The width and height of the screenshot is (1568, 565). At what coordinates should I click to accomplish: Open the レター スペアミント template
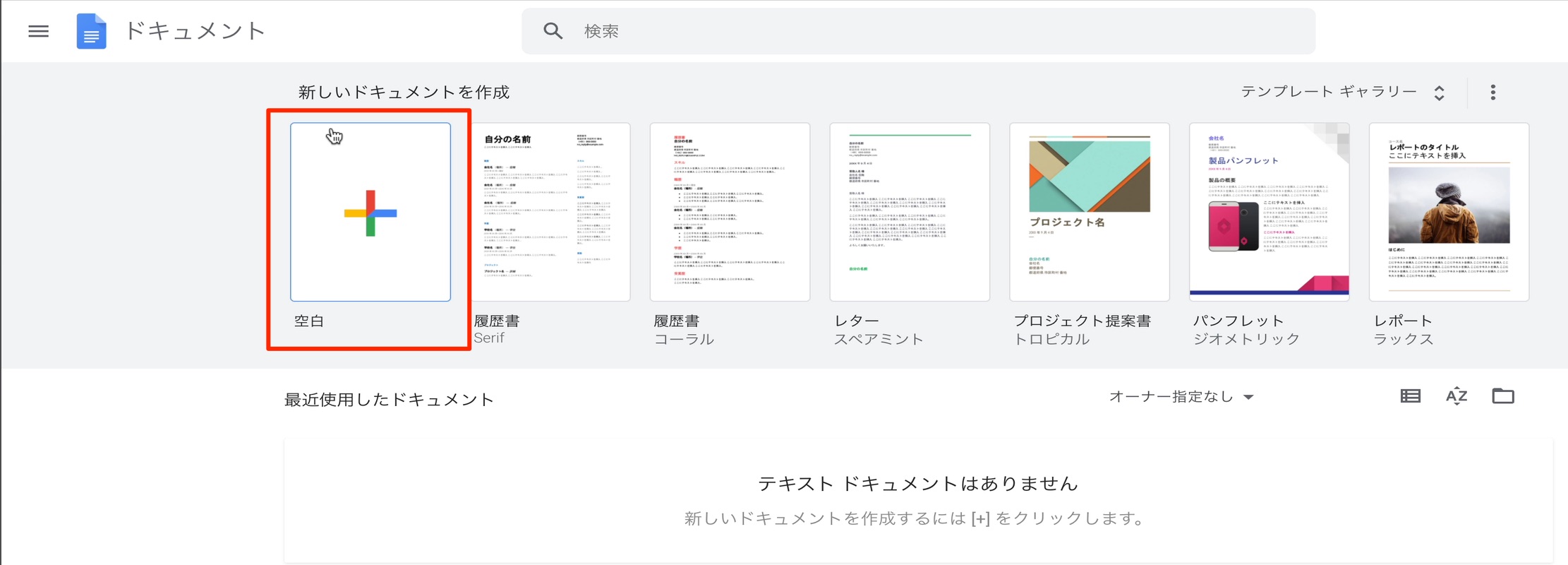[x=910, y=212]
